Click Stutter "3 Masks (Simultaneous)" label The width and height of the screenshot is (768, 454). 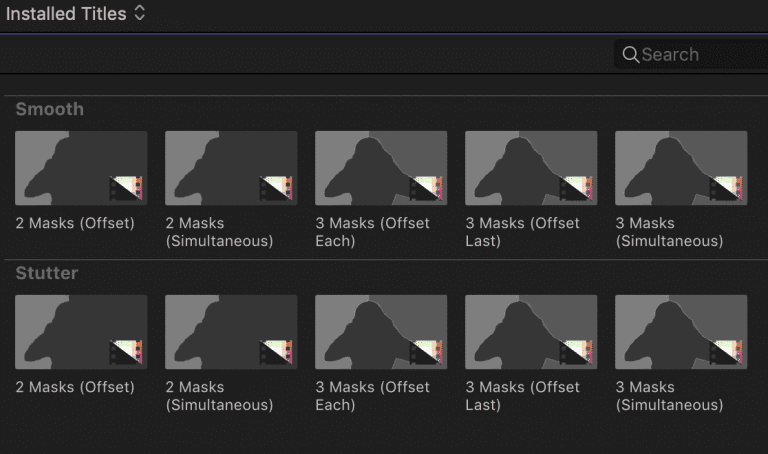(670, 396)
